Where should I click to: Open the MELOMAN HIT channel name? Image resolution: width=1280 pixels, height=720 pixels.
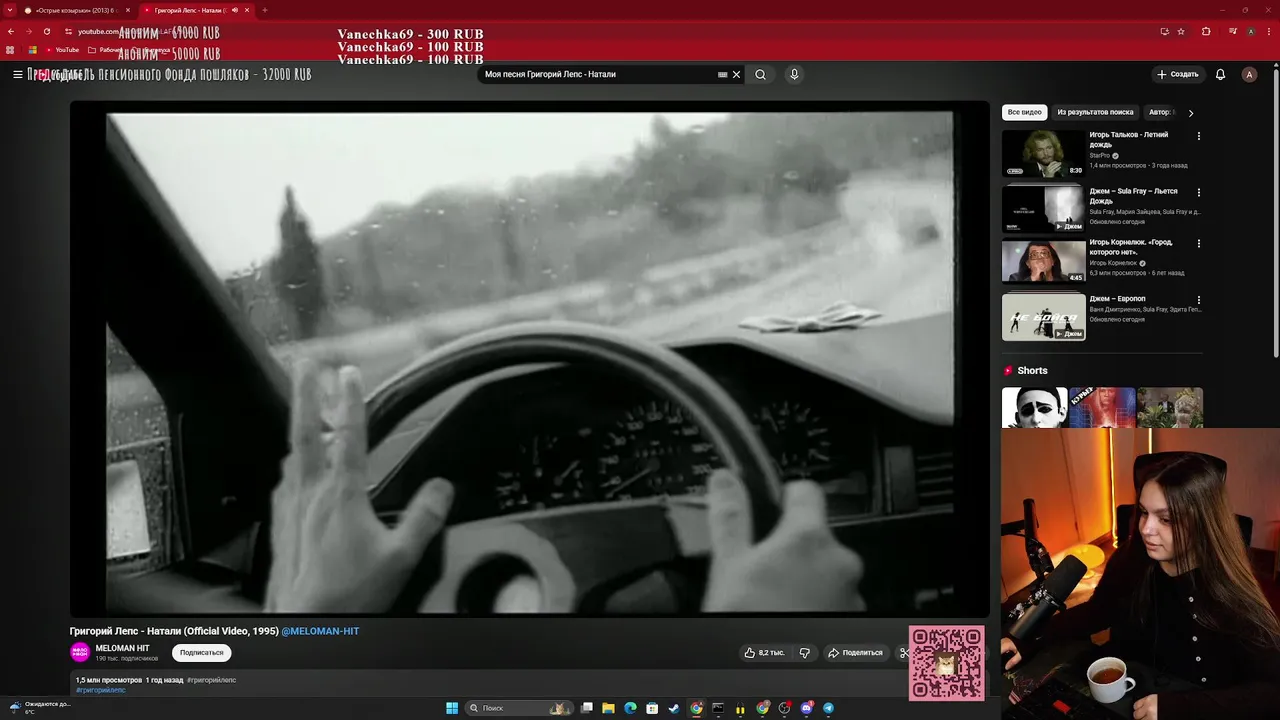tap(122, 648)
